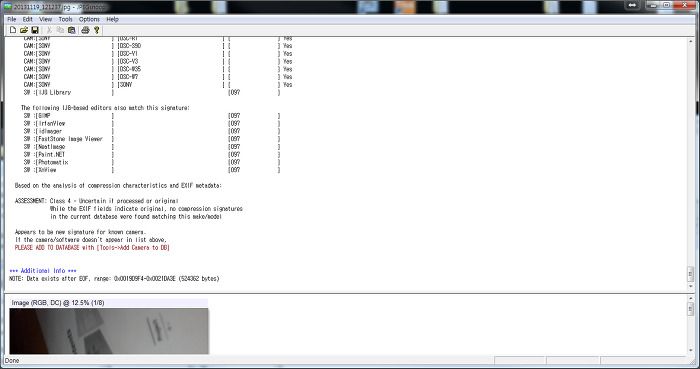This screenshot has width=700, height=369.
Task: Click the '(524362 bytes)' value in the NOTE line
Action: click(x=199, y=279)
